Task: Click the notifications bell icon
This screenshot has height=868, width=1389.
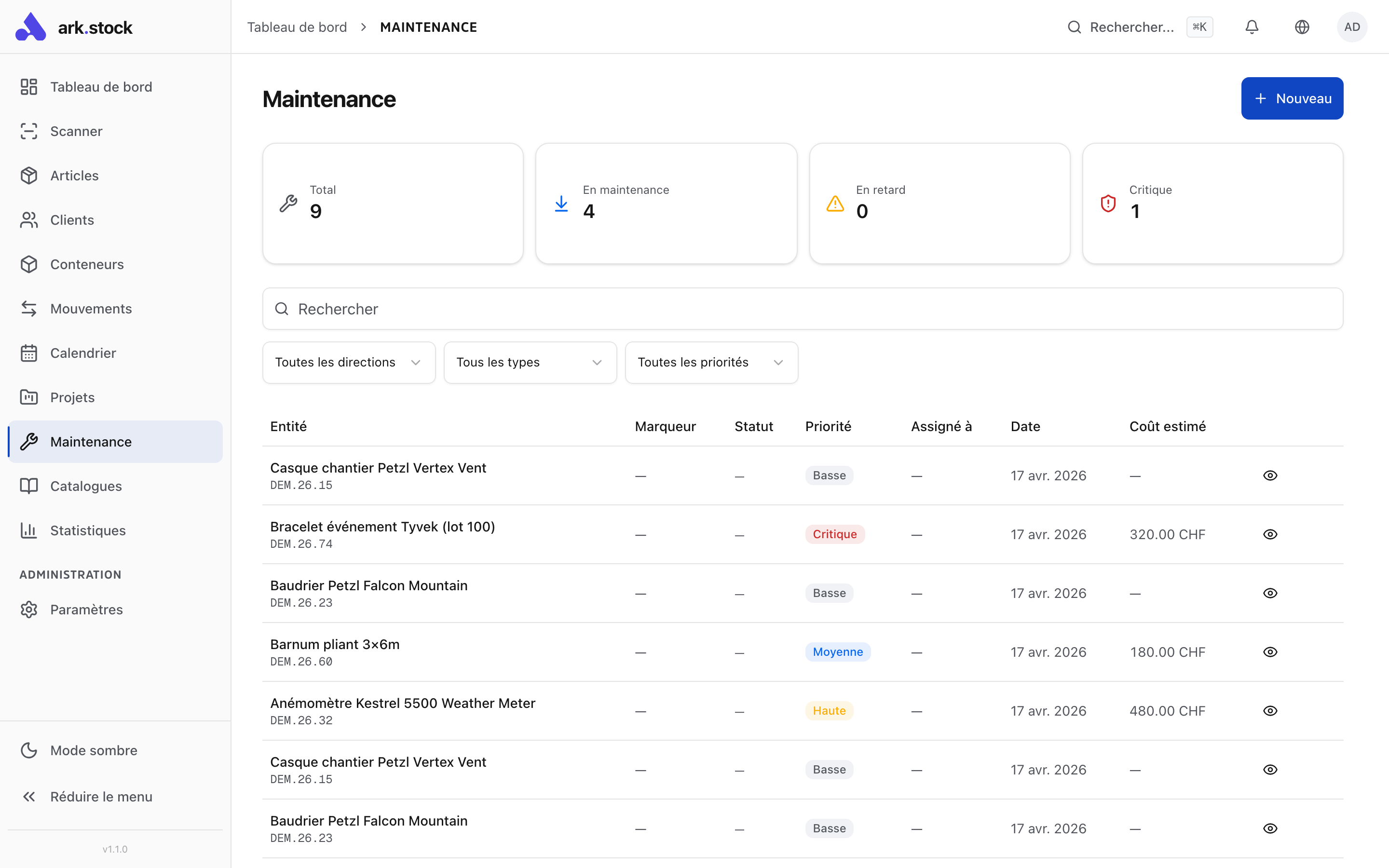Action: pos(1251,27)
